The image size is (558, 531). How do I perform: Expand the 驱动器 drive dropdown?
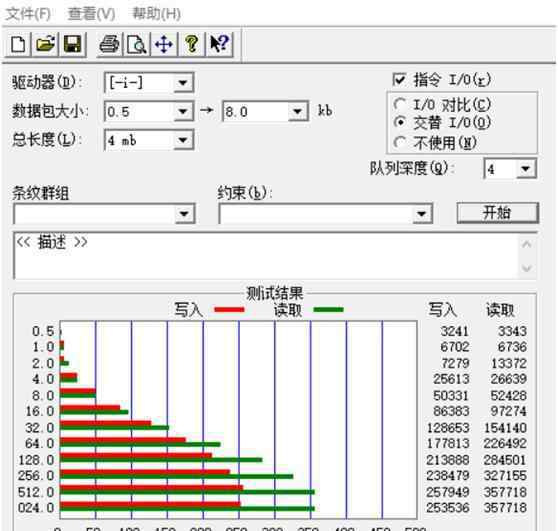[x=183, y=83]
